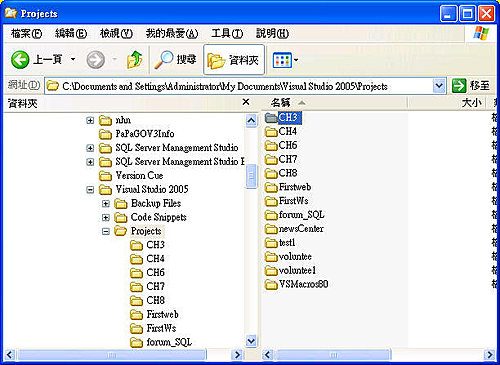This screenshot has height=365, width=500.
Task: Open the Tools (工具) menu
Action: 227,33
